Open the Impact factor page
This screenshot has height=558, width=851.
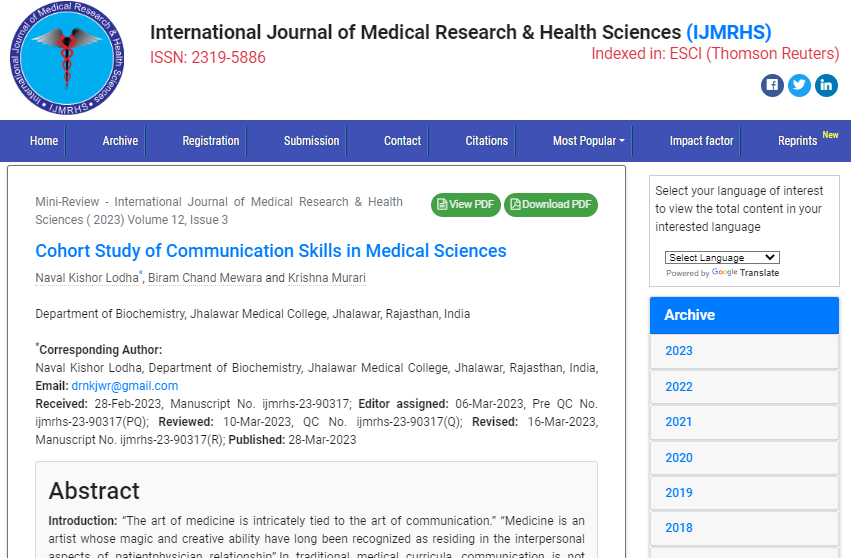(701, 141)
